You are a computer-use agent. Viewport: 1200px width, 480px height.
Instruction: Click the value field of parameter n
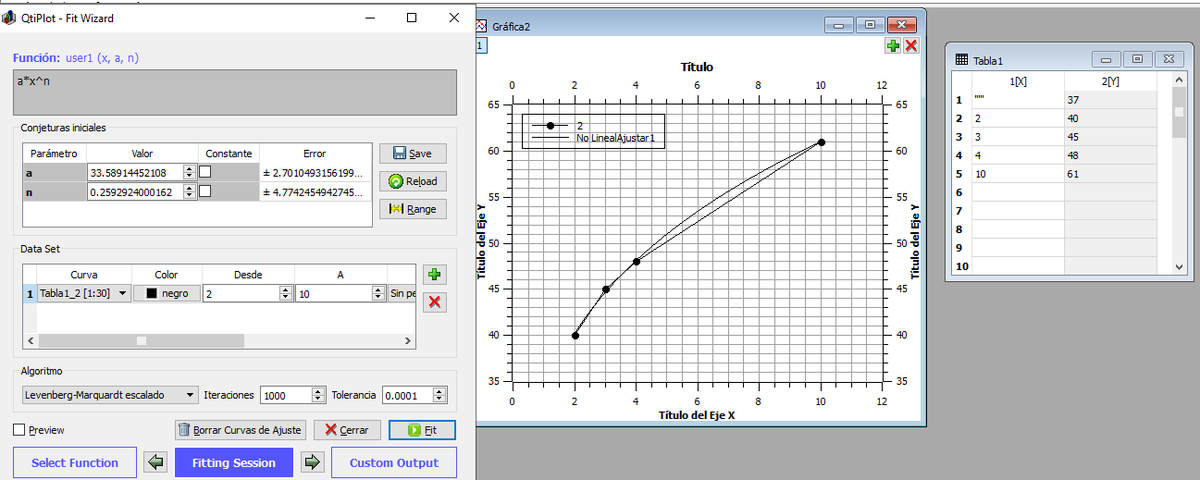(135, 191)
